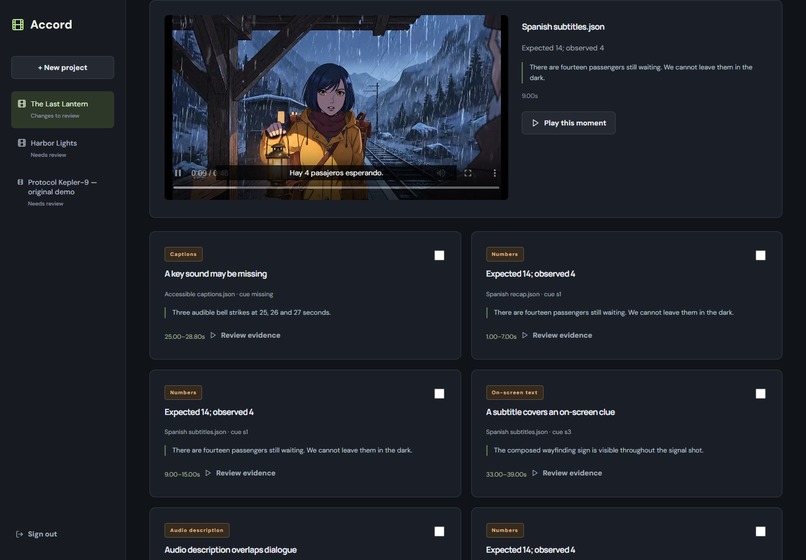Click the Audio description tag
This screenshot has width=806, height=560.
(x=197, y=530)
